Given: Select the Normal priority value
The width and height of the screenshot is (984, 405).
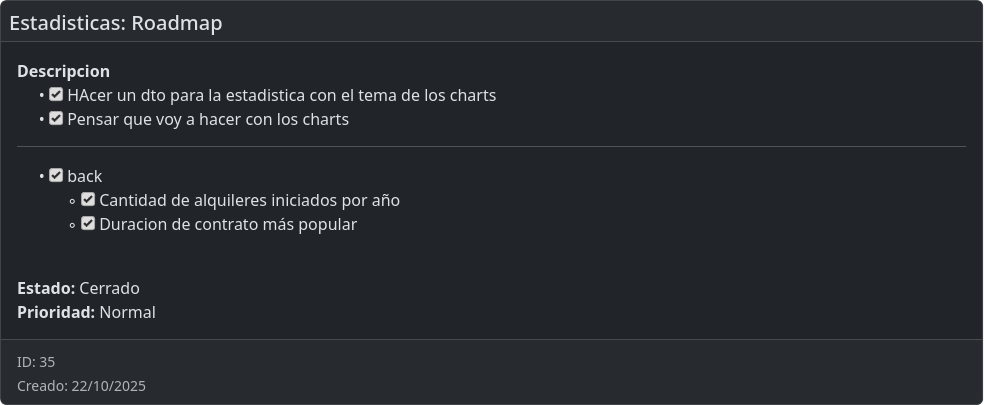Looking at the screenshot, I should (x=127, y=313).
